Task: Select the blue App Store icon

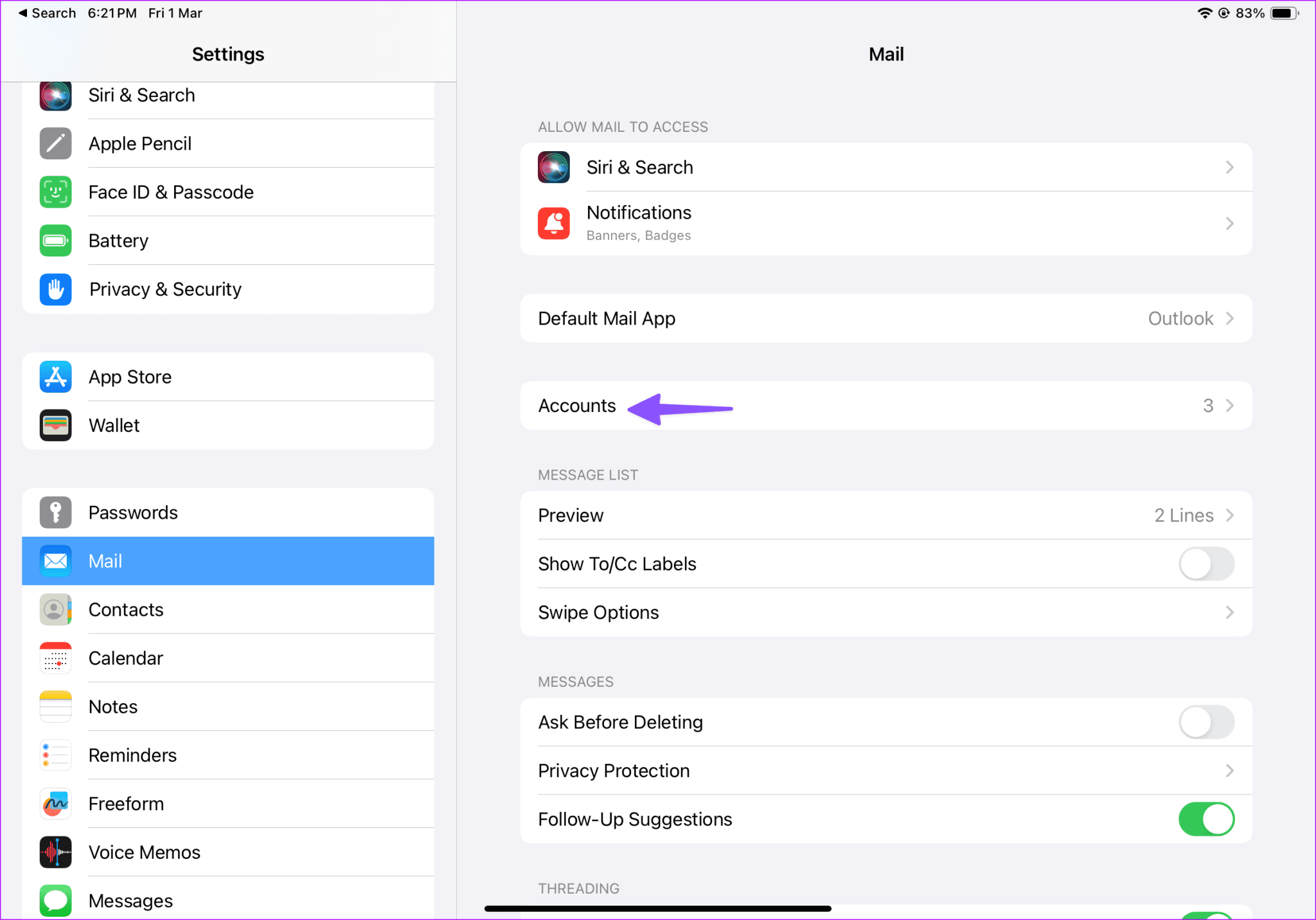Action: click(55, 377)
